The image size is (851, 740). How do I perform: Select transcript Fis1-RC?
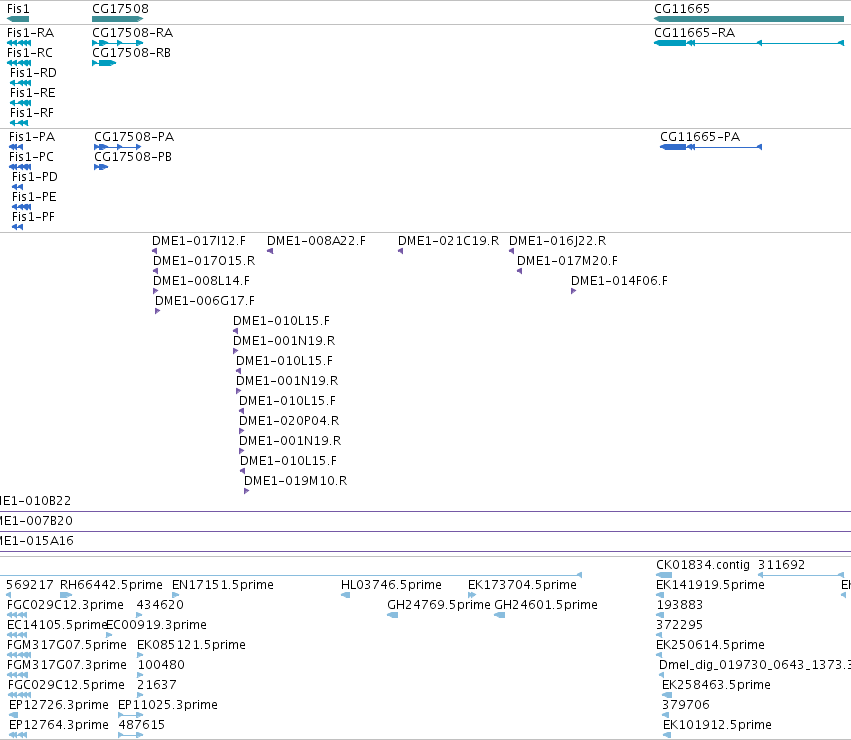coord(30,53)
